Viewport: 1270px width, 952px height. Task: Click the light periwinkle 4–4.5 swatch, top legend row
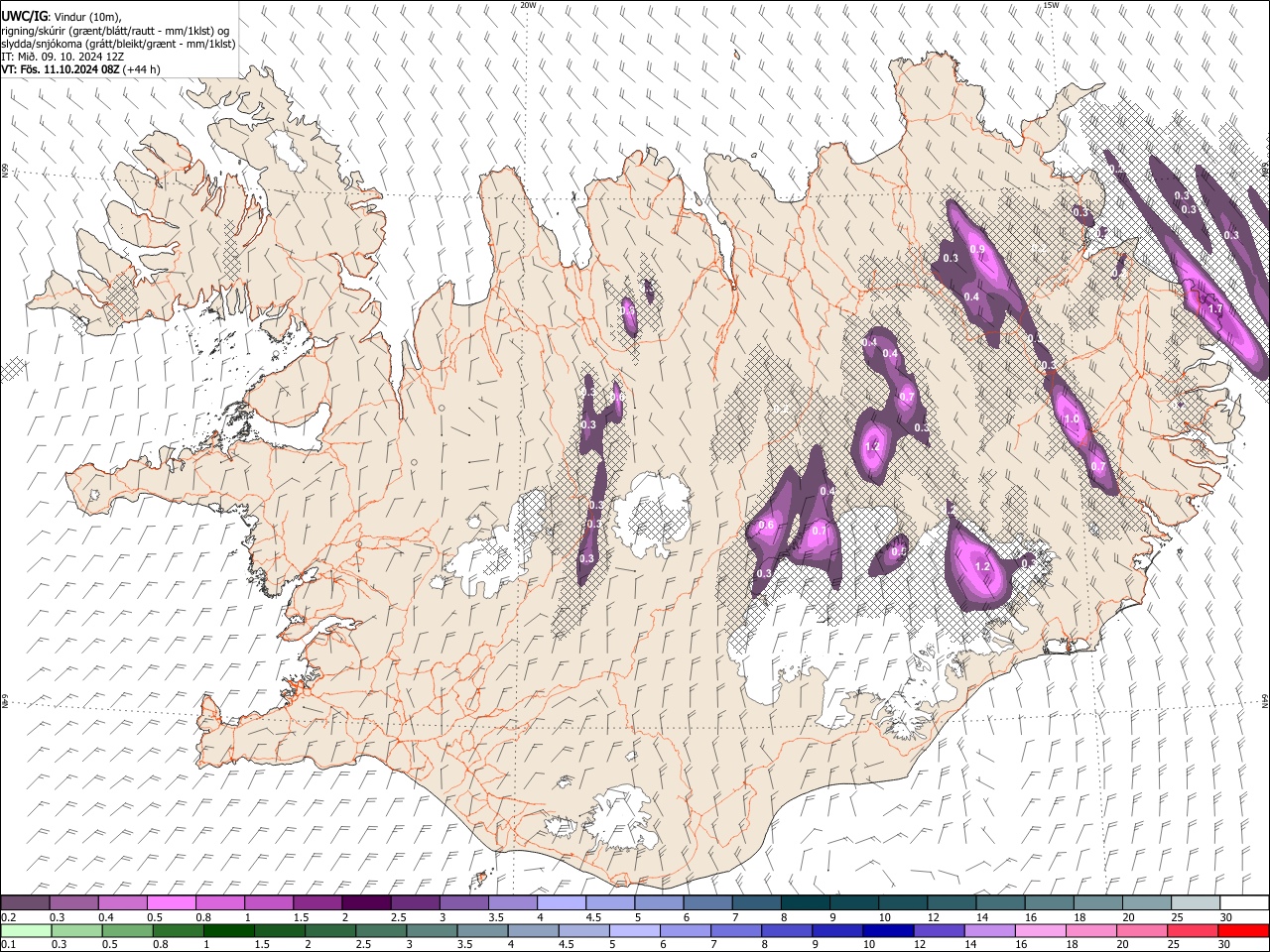pos(562,902)
